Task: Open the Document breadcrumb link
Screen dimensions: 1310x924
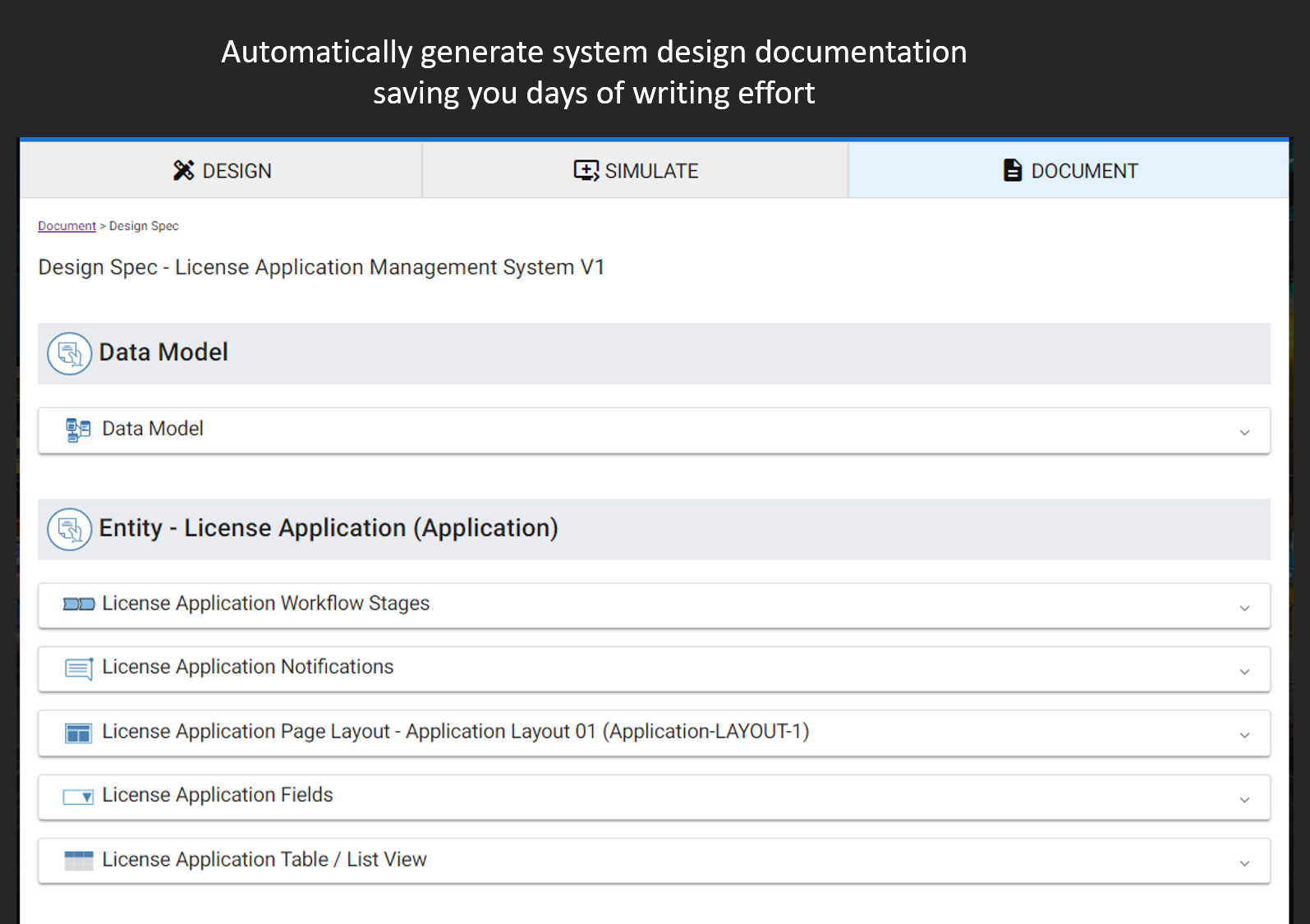Action: pos(67,226)
